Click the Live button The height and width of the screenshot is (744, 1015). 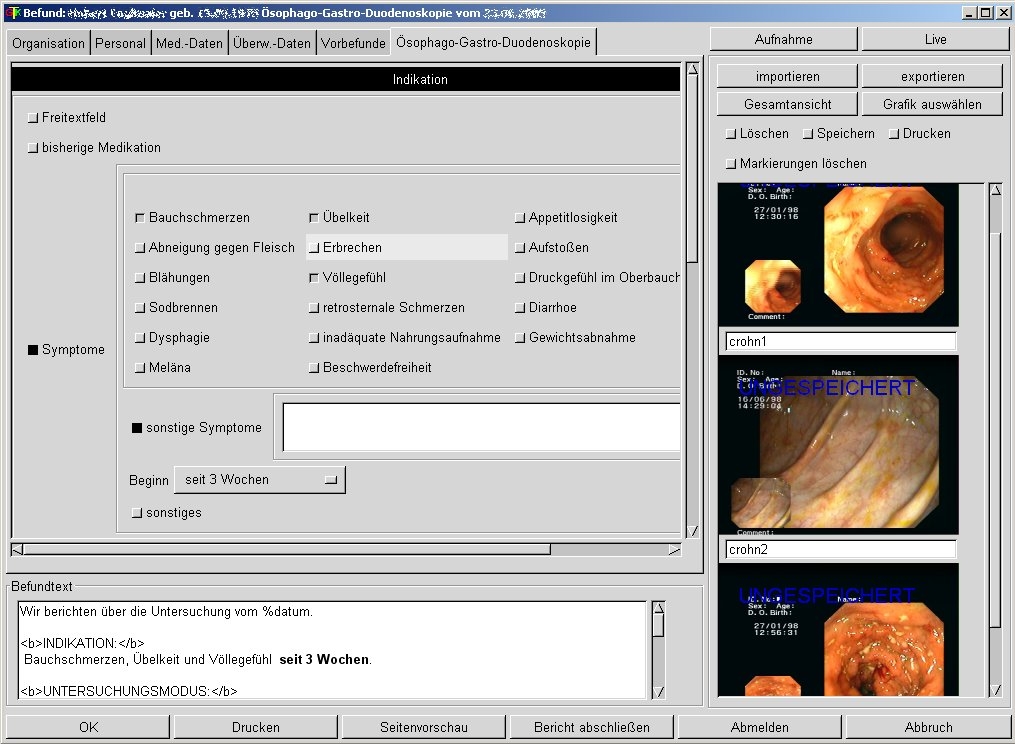(x=935, y=39)
